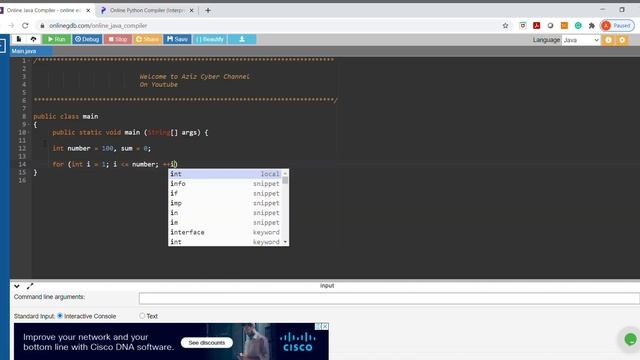The image size is (640, 360).
Task: Click the autocomplete popup scrollbar thumb
Action: [x=285, y=180]
